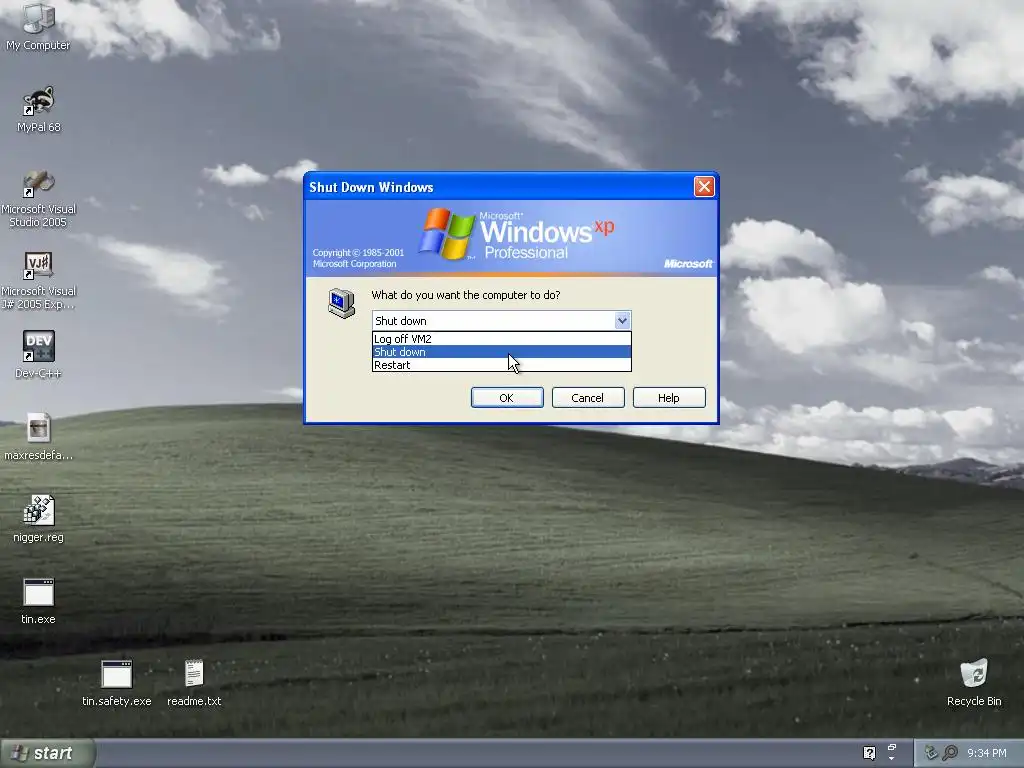Choose the highlighted Shut down list option

click(502, 352)
